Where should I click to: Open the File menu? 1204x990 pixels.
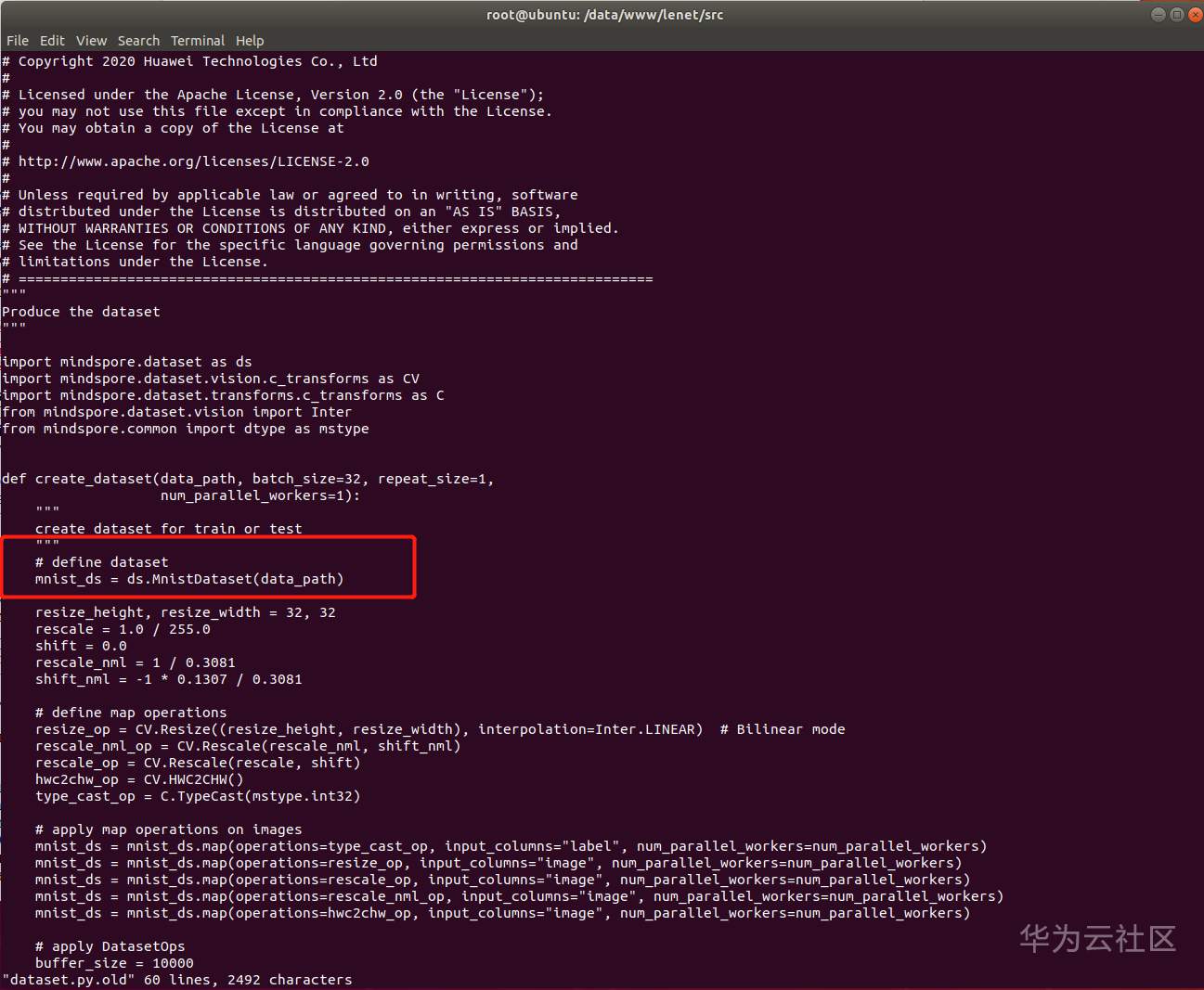18,41
